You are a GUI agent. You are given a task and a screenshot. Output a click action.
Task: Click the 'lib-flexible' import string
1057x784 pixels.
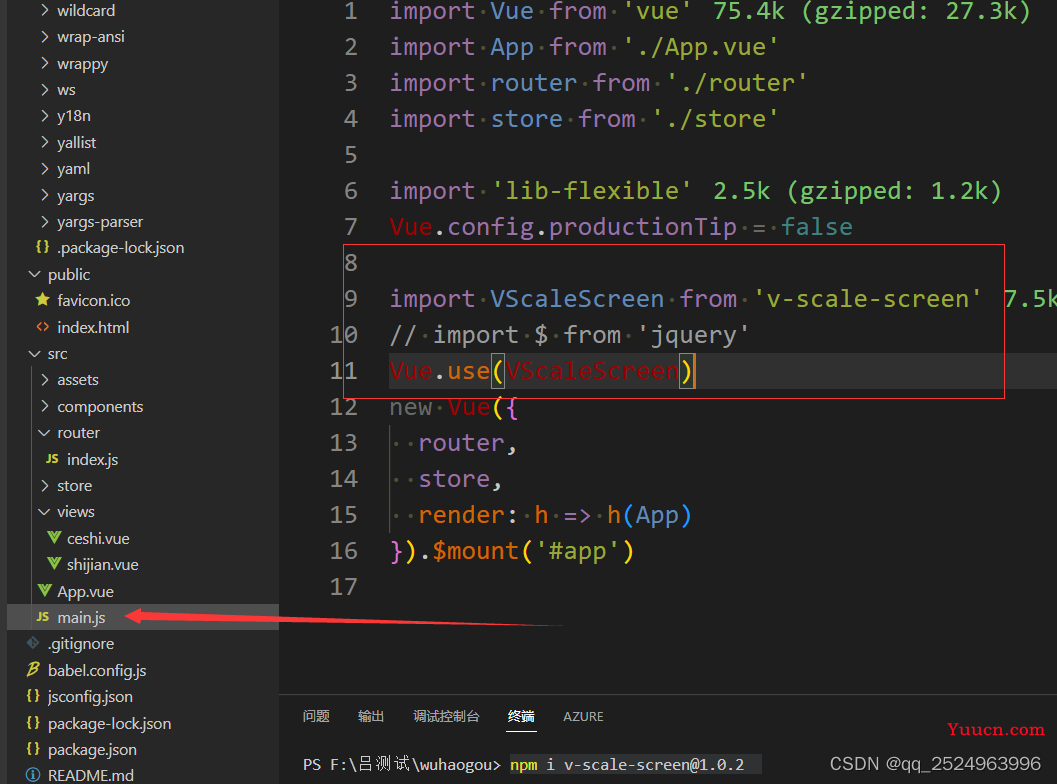[592, 191]
